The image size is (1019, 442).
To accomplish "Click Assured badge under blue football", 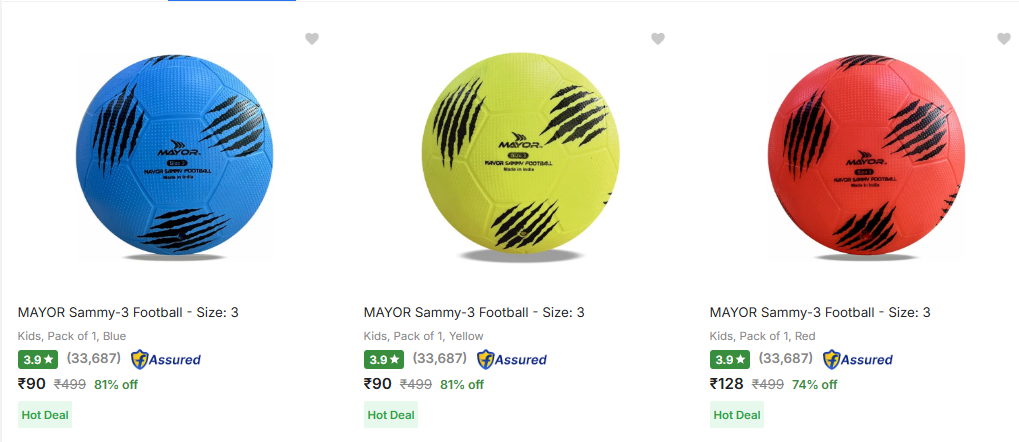I will tap(166, 359).
